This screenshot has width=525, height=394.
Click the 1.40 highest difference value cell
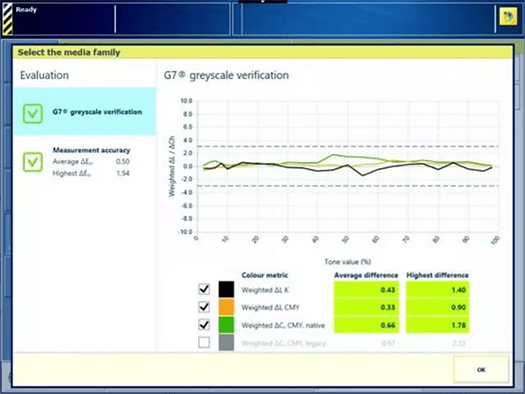tap(437, 290)
